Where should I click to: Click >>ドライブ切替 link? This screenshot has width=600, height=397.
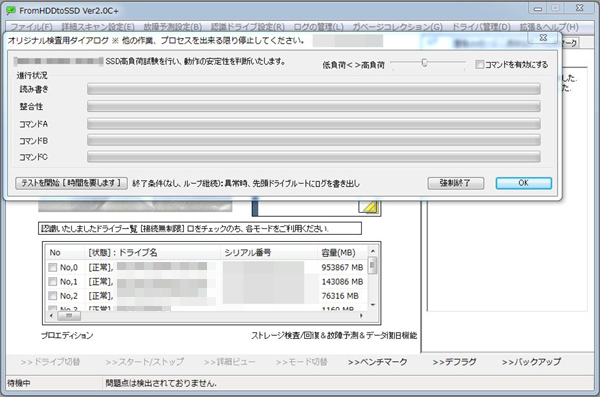coord(51,362)
